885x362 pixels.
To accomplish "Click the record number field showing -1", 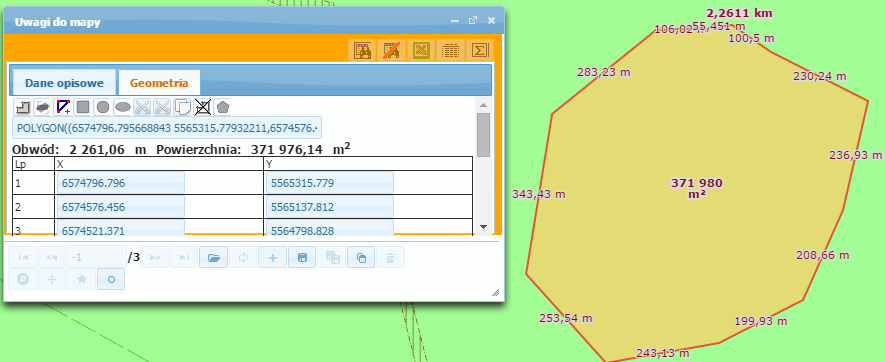I will (97, 258).
